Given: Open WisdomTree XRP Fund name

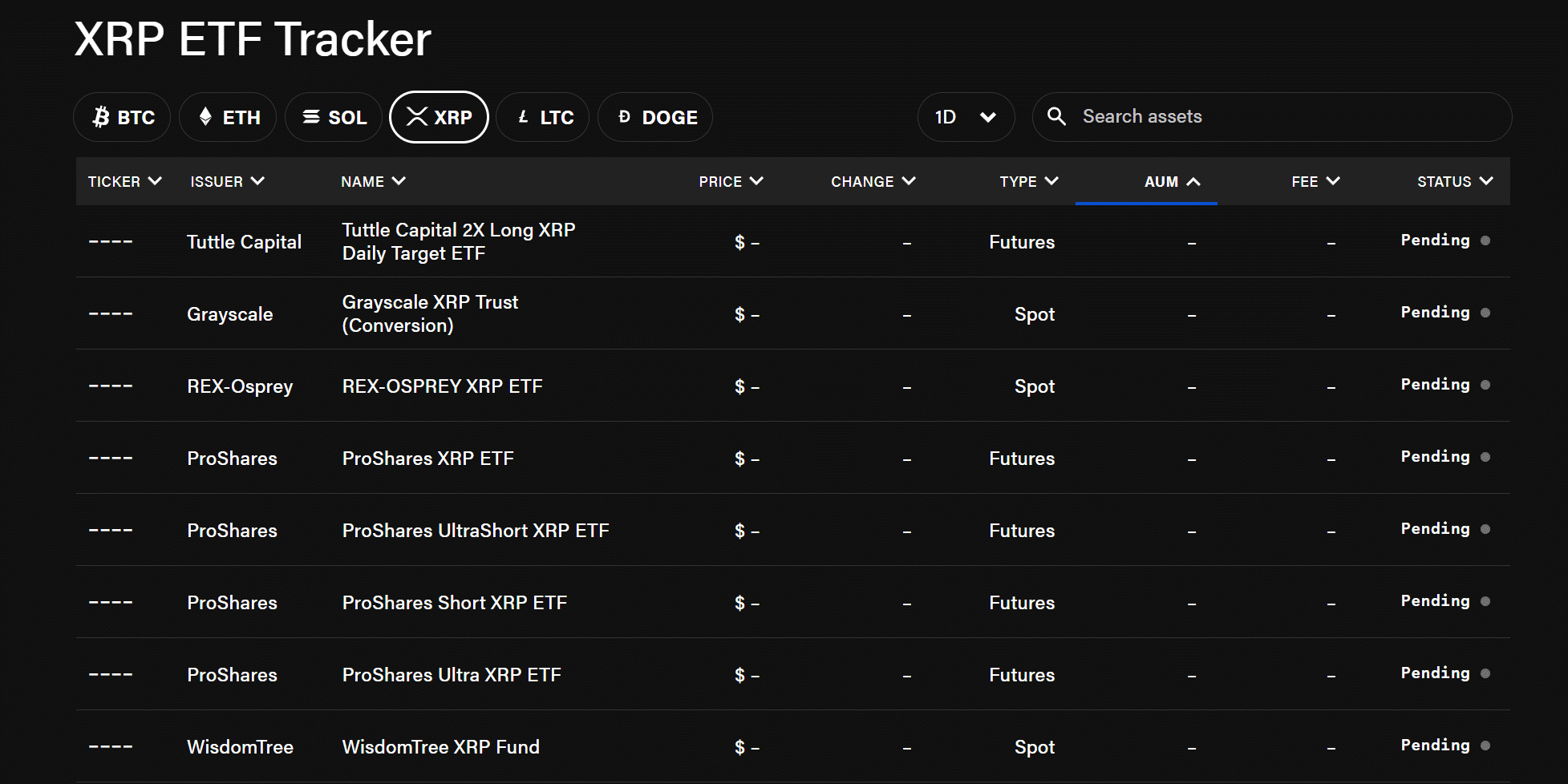Looking at the screenshot, I should pyautogui.click(x=441, y=747).
